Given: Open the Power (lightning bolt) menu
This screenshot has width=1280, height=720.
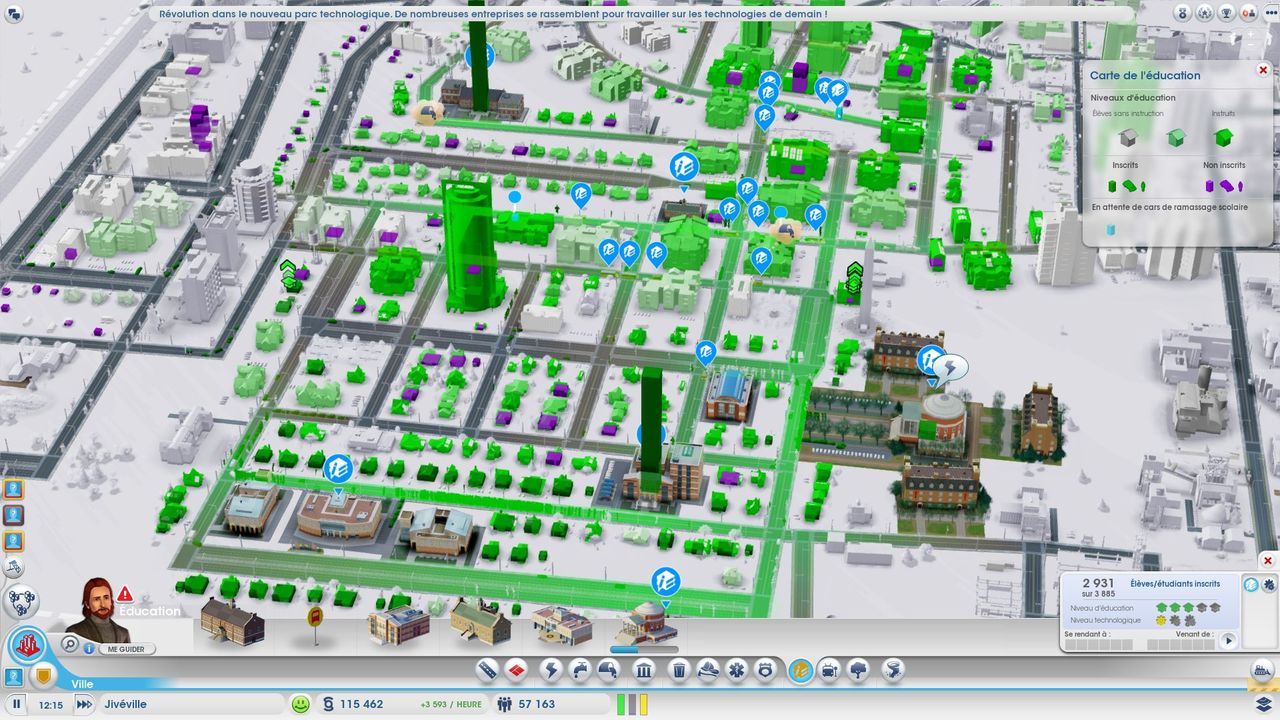Looking at the screenshot, I should [x=550, y=670].
